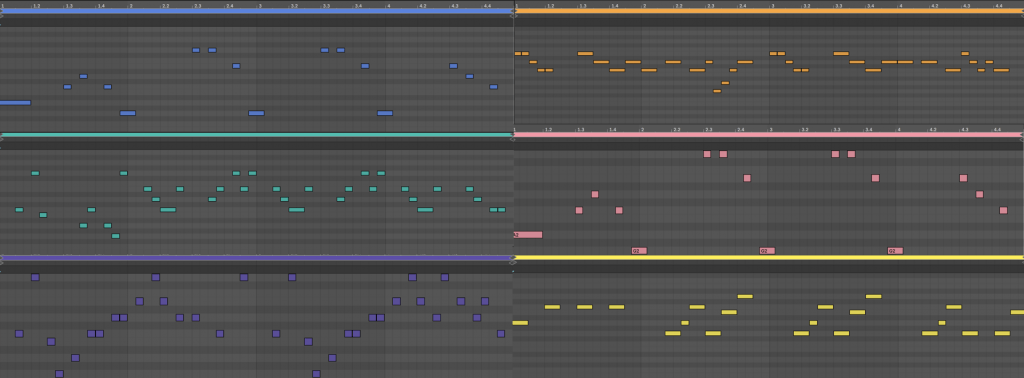This screenshot has width=1024, height=378.
Task: Select the pink note labeled A2
Action: (x=528, y=235)
